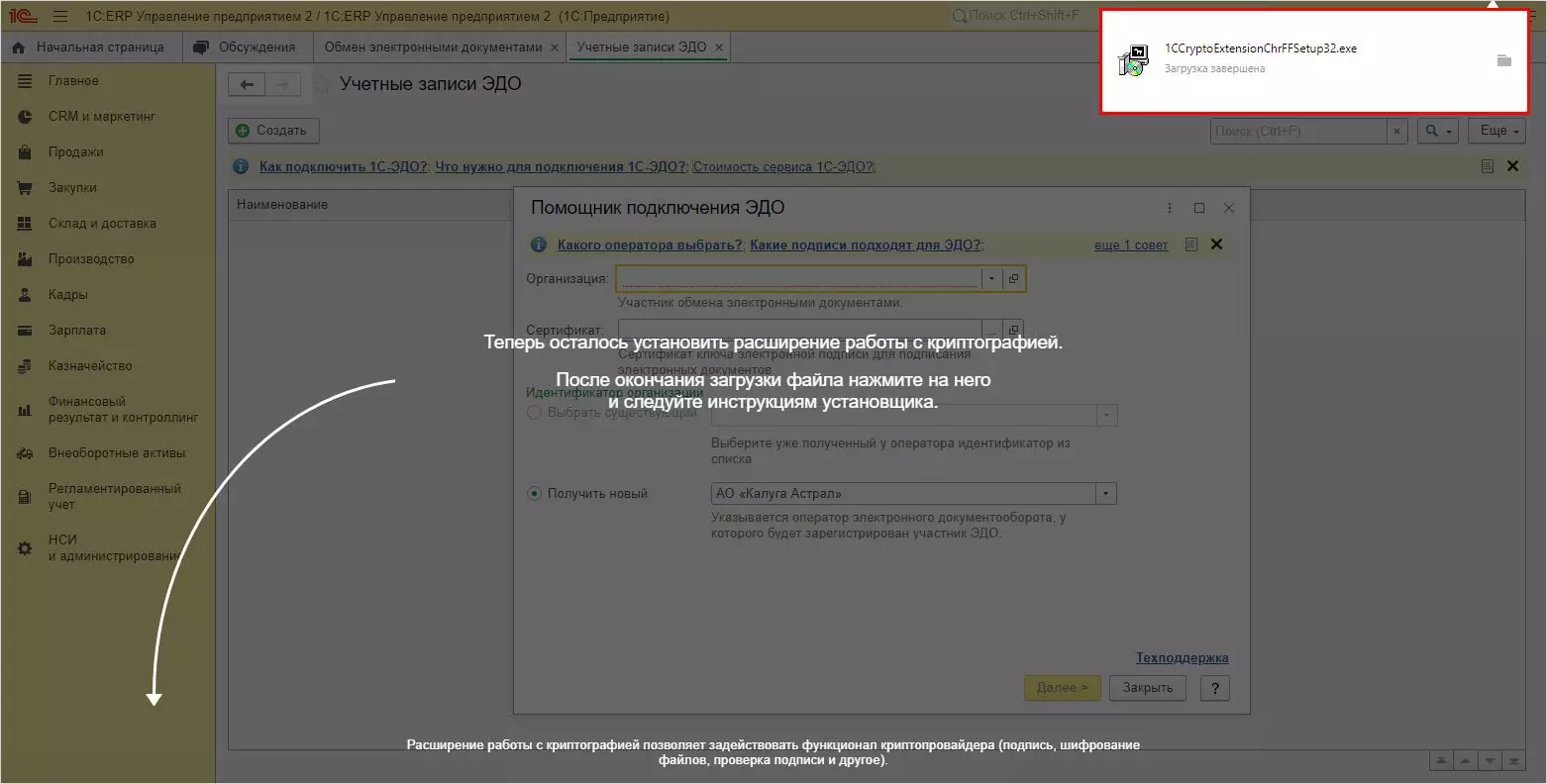Open selected Организация with the open button
Screen dimensions: 1547x784
point(1013,279)
